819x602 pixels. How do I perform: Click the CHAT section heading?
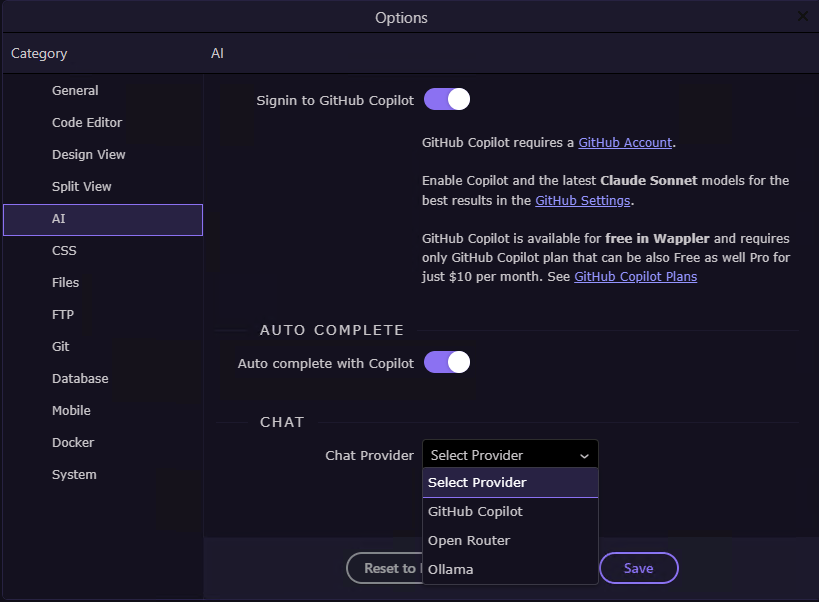282,422
